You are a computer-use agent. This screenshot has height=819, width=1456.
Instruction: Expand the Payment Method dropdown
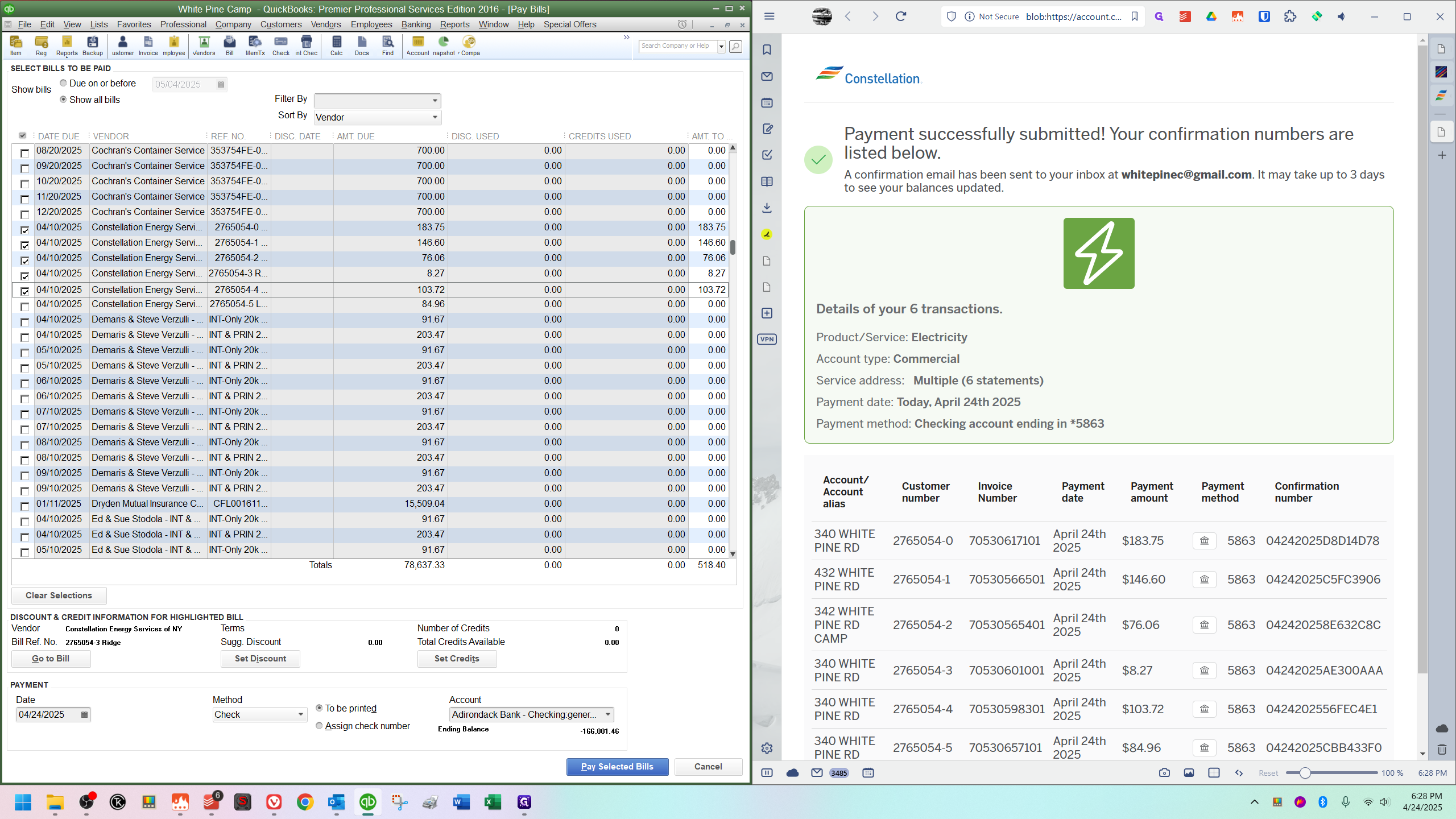pos(300,714)
